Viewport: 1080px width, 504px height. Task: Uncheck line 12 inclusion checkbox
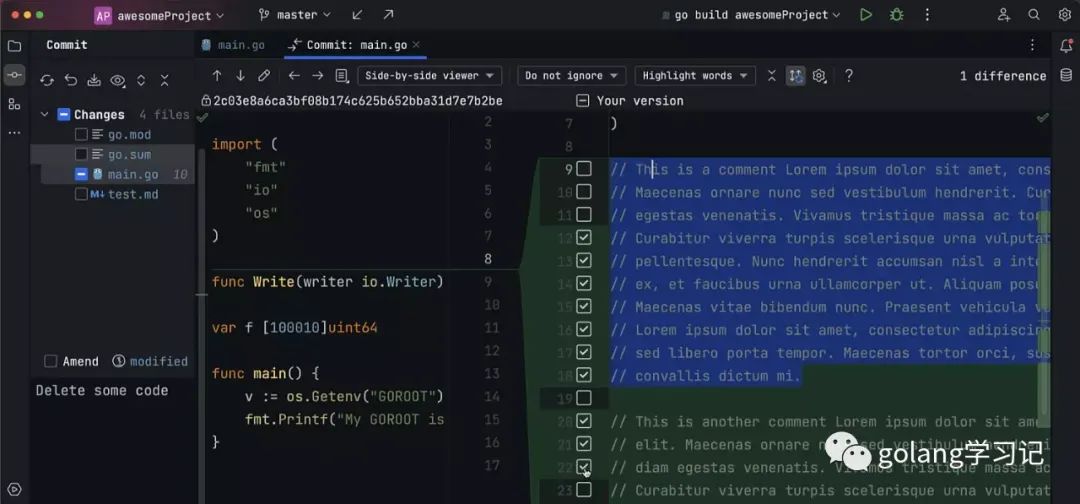click(x=584, y=238)
